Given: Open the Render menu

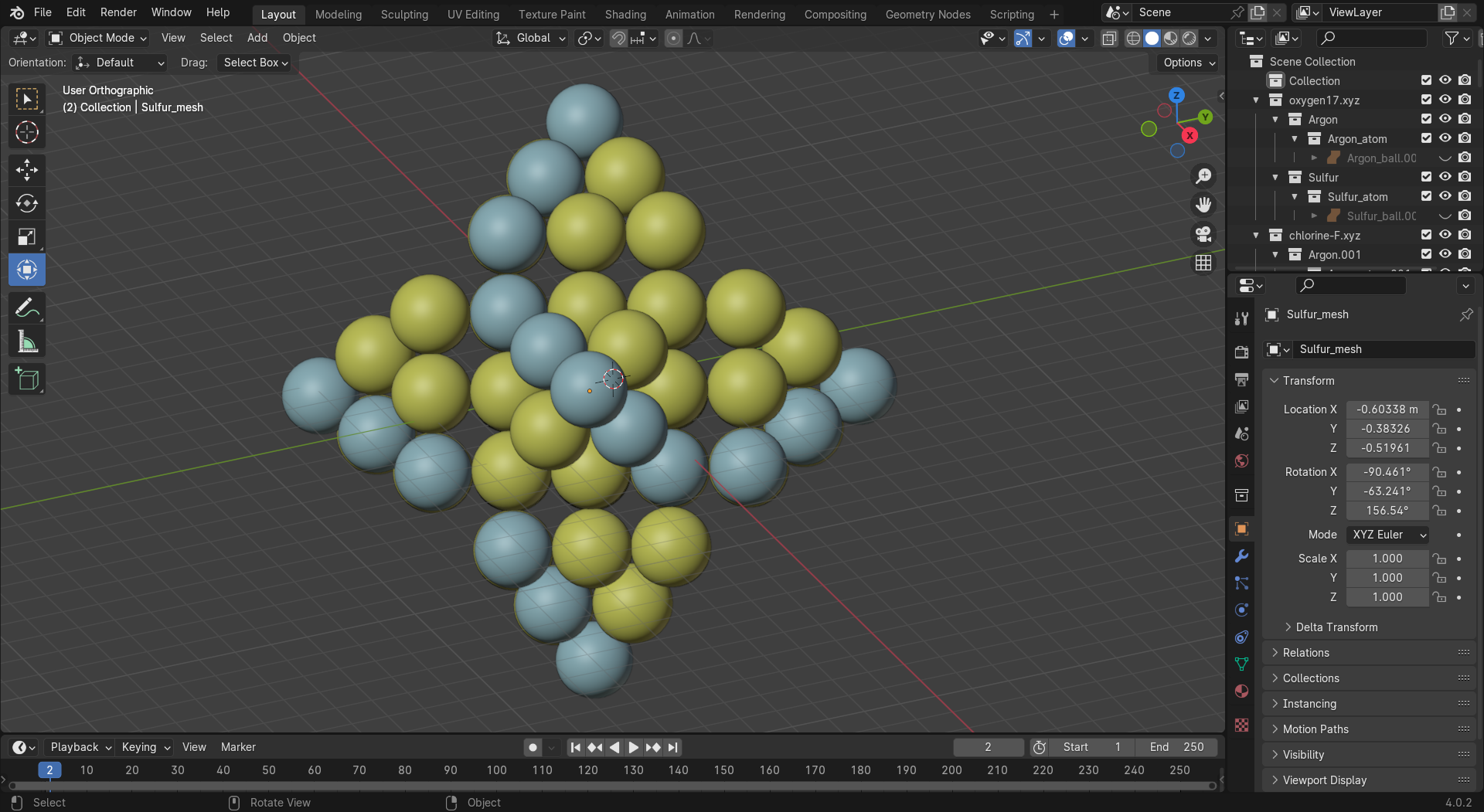Looking at the screenshot, I should [118, 12].
